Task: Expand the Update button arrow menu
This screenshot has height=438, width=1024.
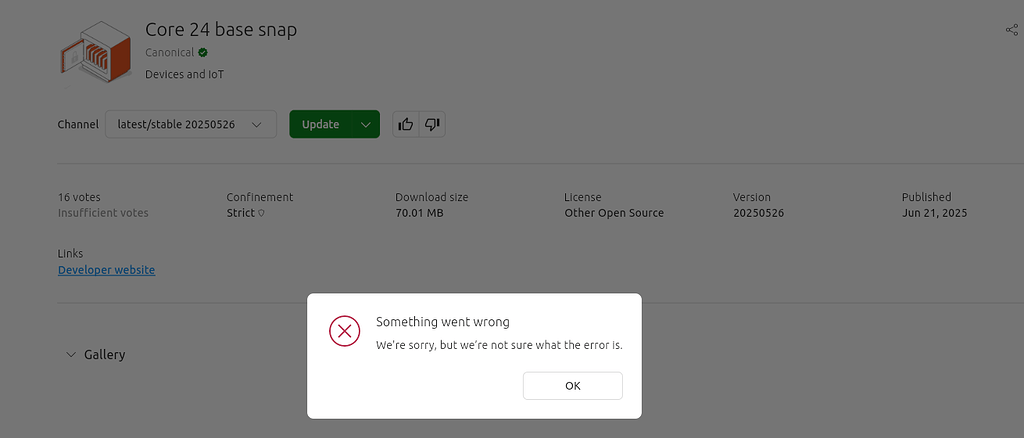Action: click(366, 124)
